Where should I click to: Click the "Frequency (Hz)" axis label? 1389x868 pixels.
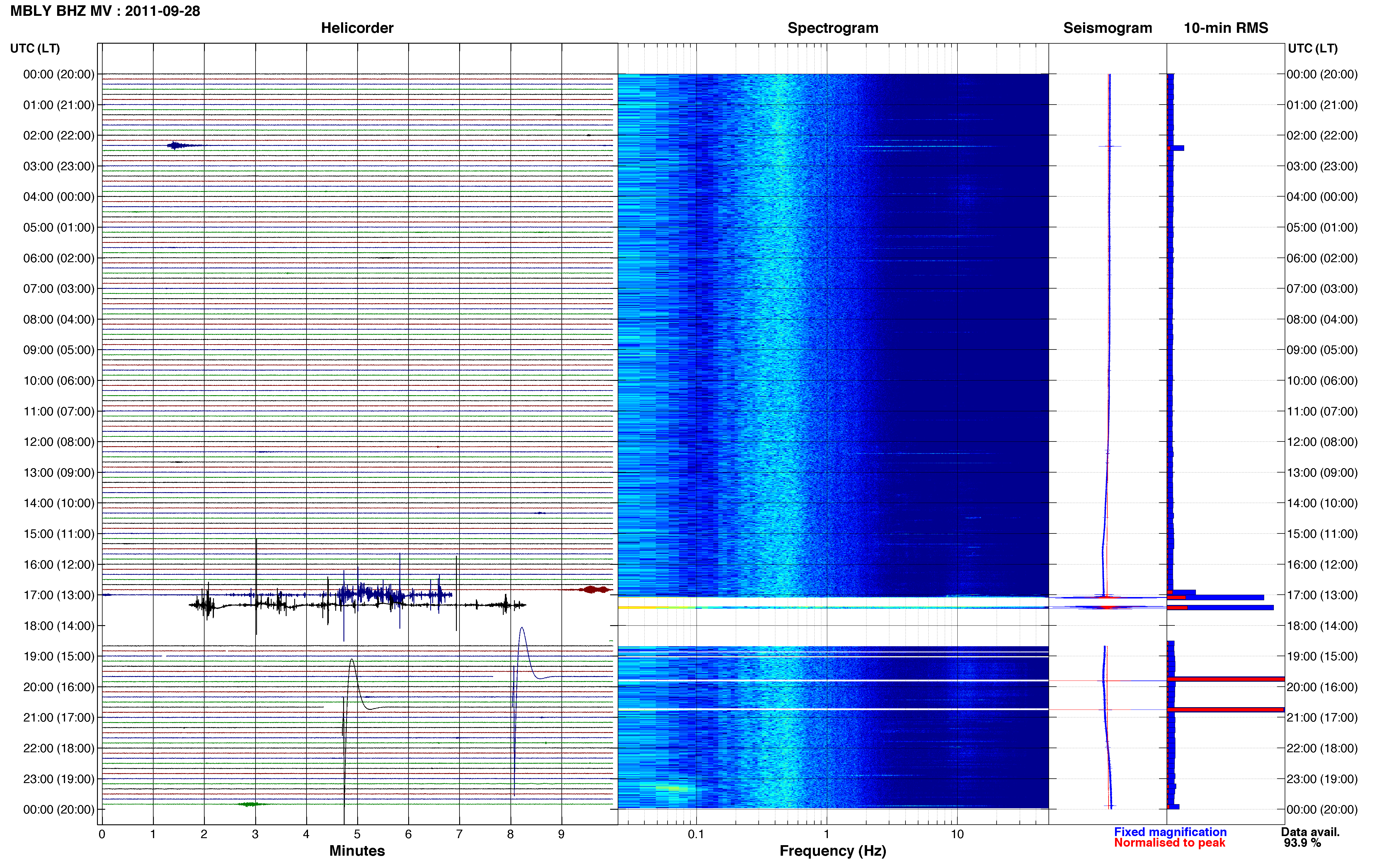point(833,851)
